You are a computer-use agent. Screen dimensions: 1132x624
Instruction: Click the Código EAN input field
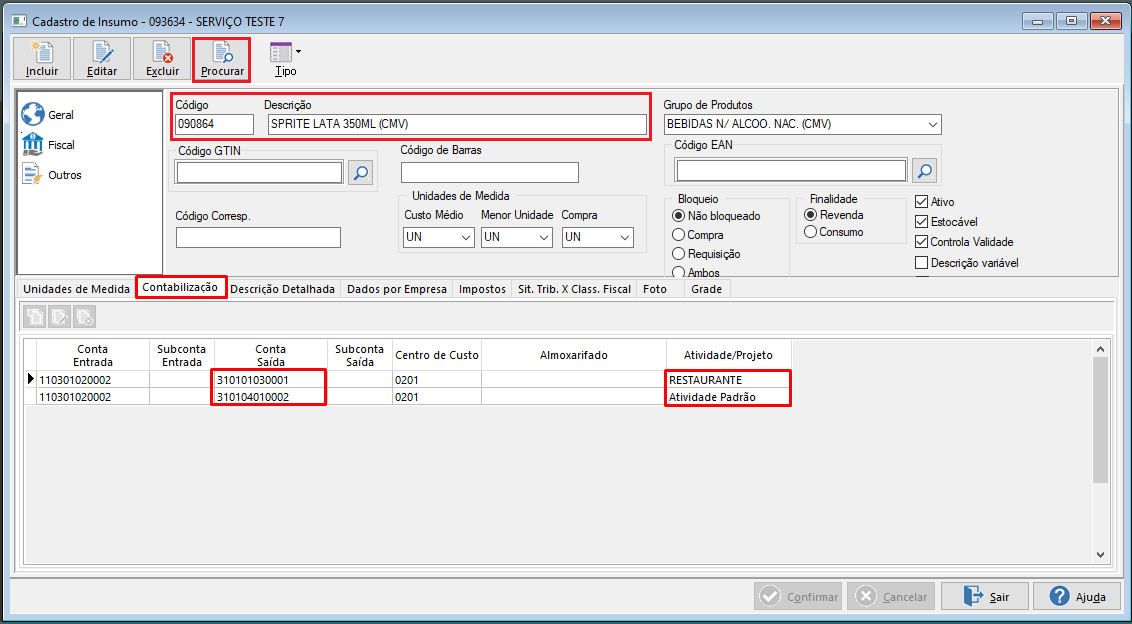click(791, 170)
